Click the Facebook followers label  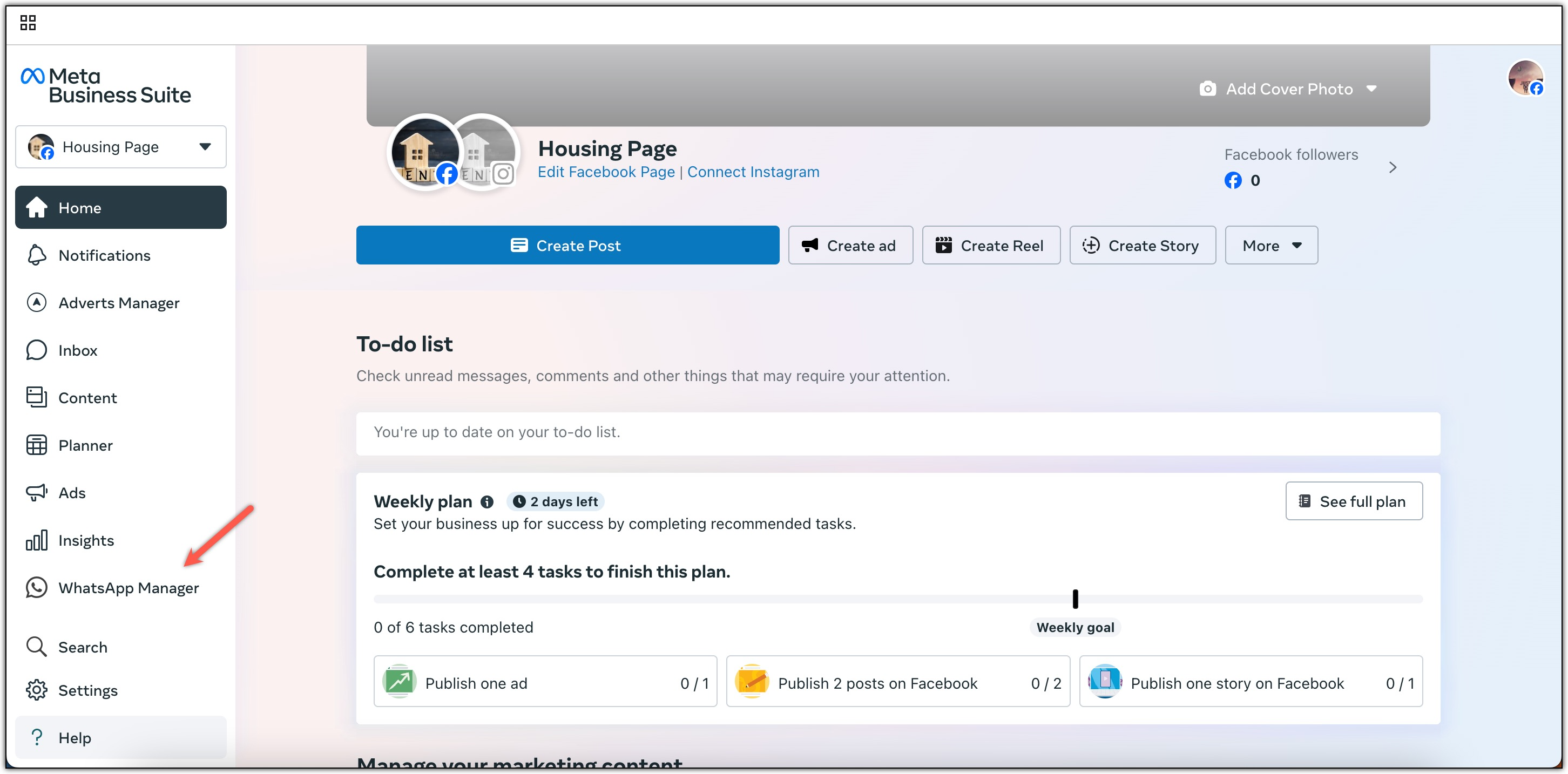point(1291,154)
